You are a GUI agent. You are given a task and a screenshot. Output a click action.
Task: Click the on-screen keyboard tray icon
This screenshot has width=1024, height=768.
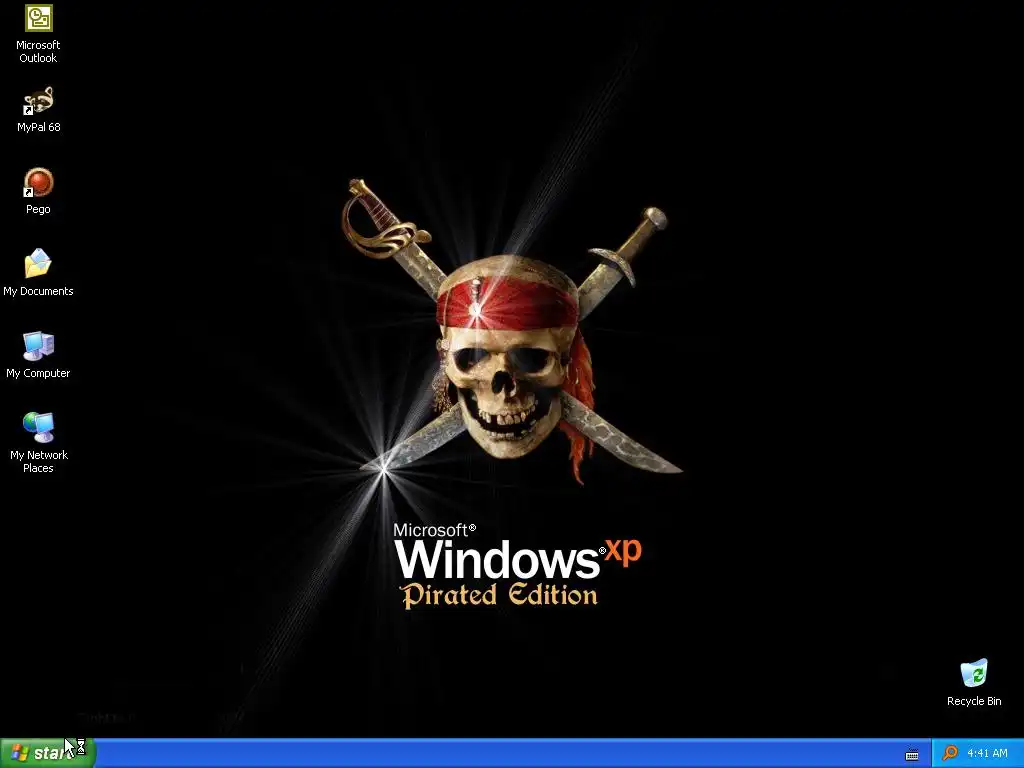912,754
